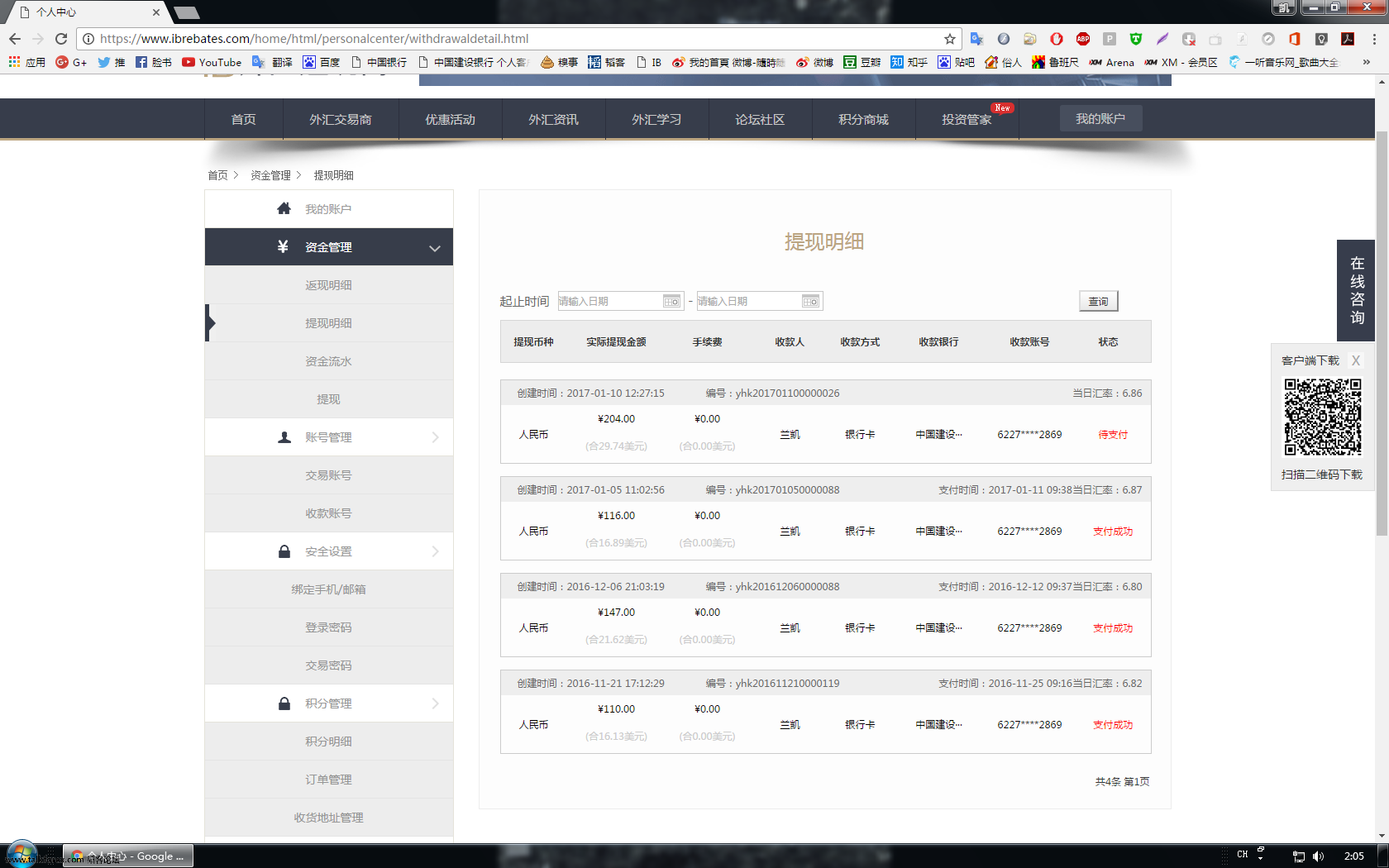Click the 我的账户 button in navbar
Viewport: 1389px width, 868px height.
coord(1101,118)
